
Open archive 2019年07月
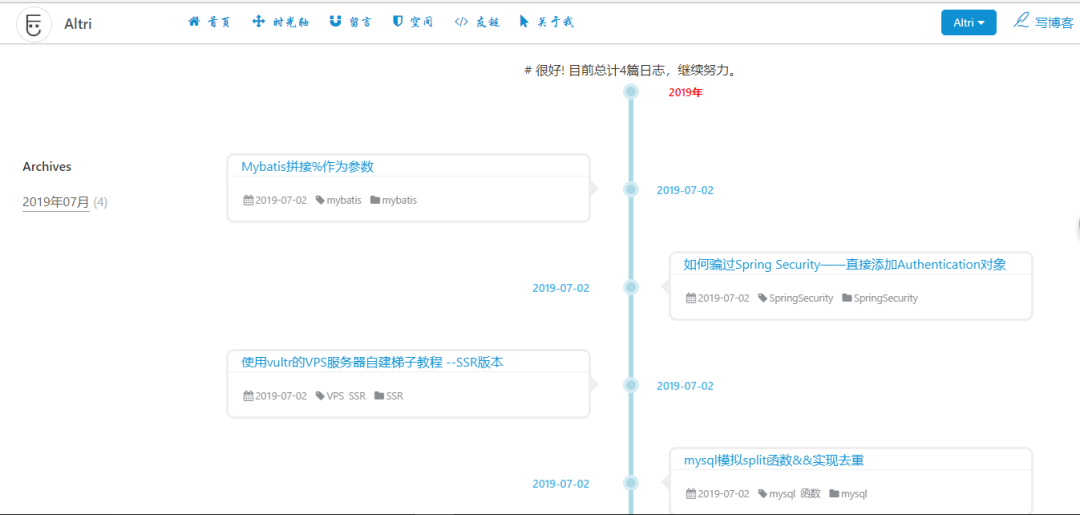pos(56,202)
